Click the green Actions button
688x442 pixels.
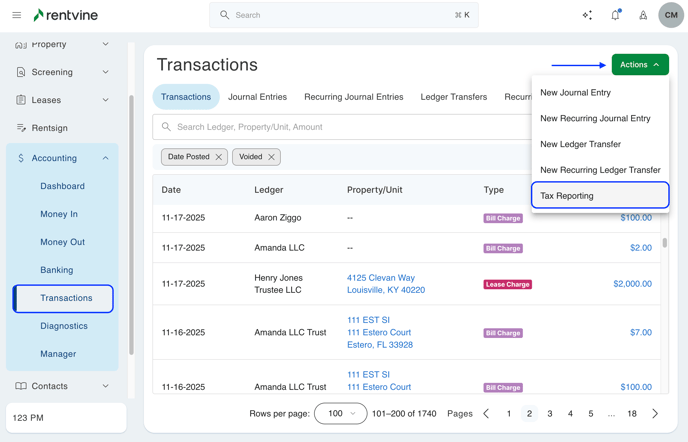(x=640, y=65)
